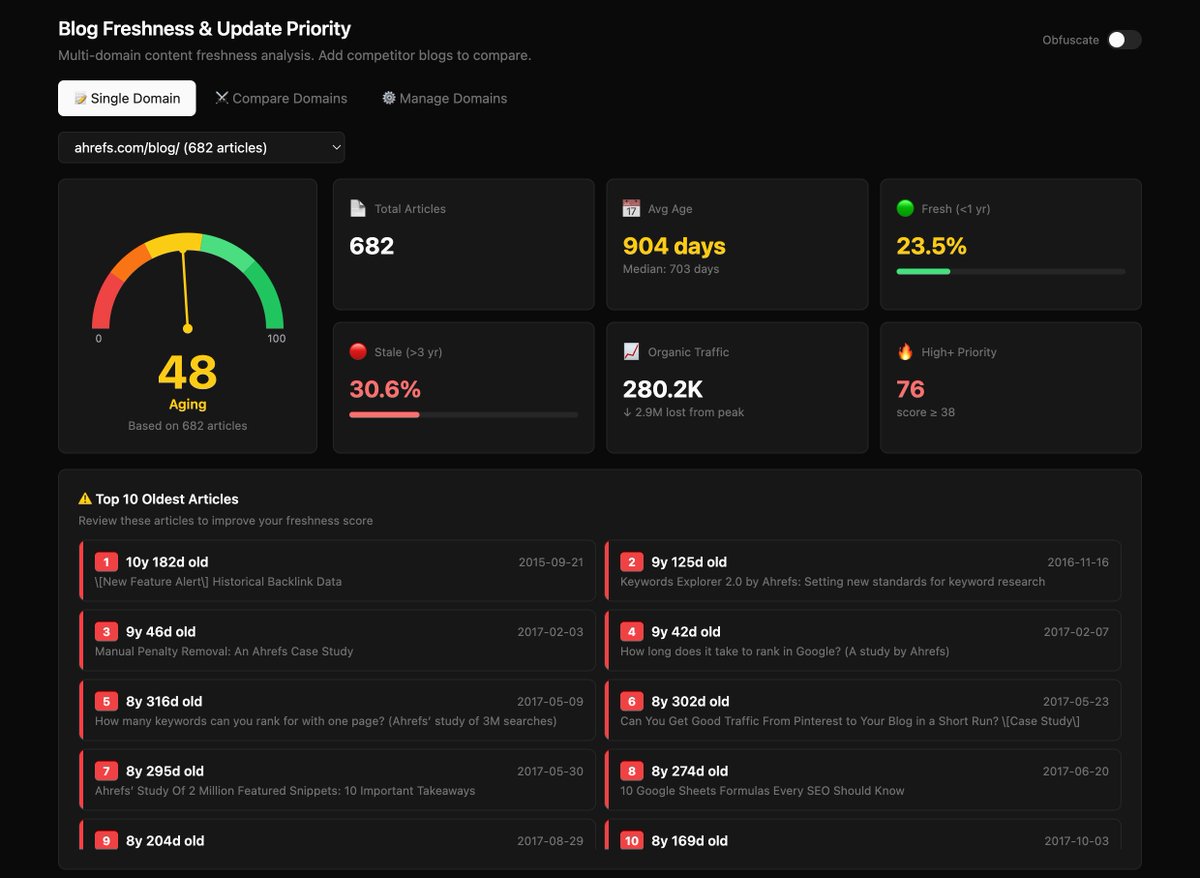Click the fire icon beside High+ Priority
The image size is (1200, 878).
905,351
